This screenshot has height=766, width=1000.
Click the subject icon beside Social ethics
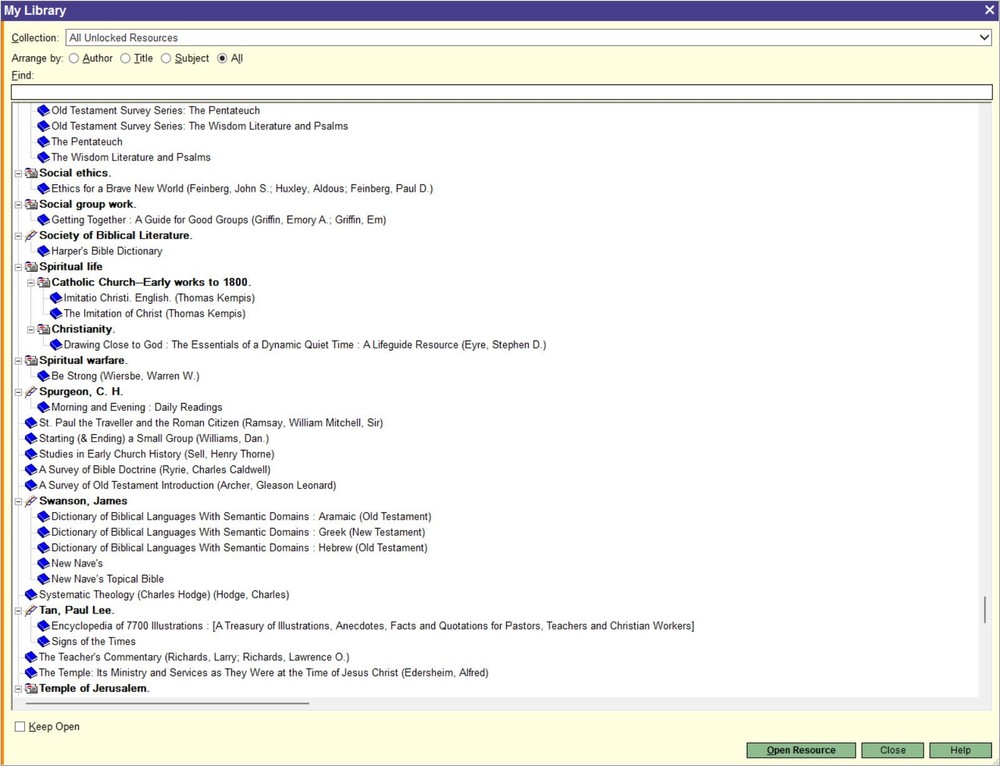(31, 173)
